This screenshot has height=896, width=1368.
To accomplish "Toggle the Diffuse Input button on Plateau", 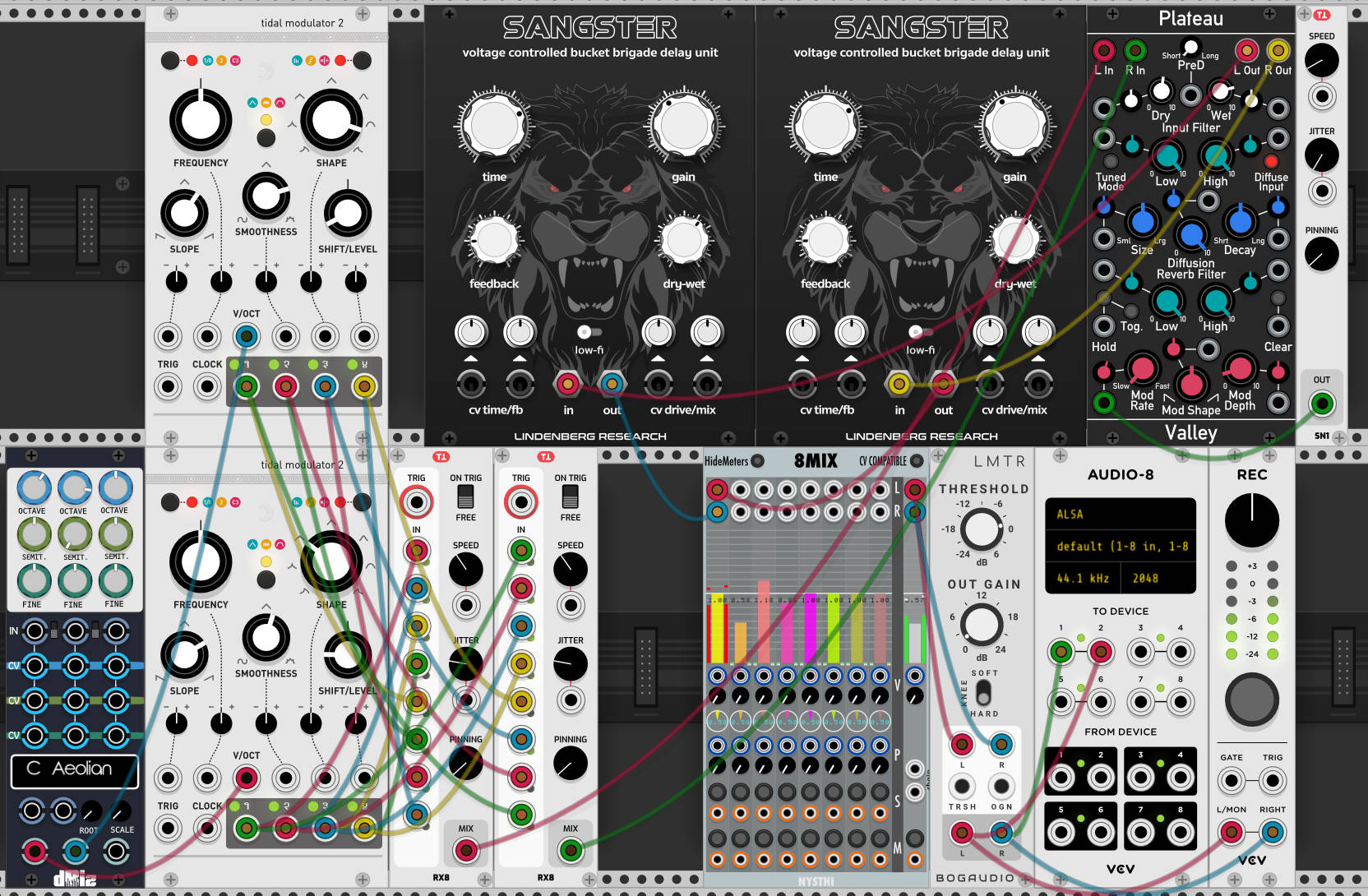I will click(x=1271, y=161).
